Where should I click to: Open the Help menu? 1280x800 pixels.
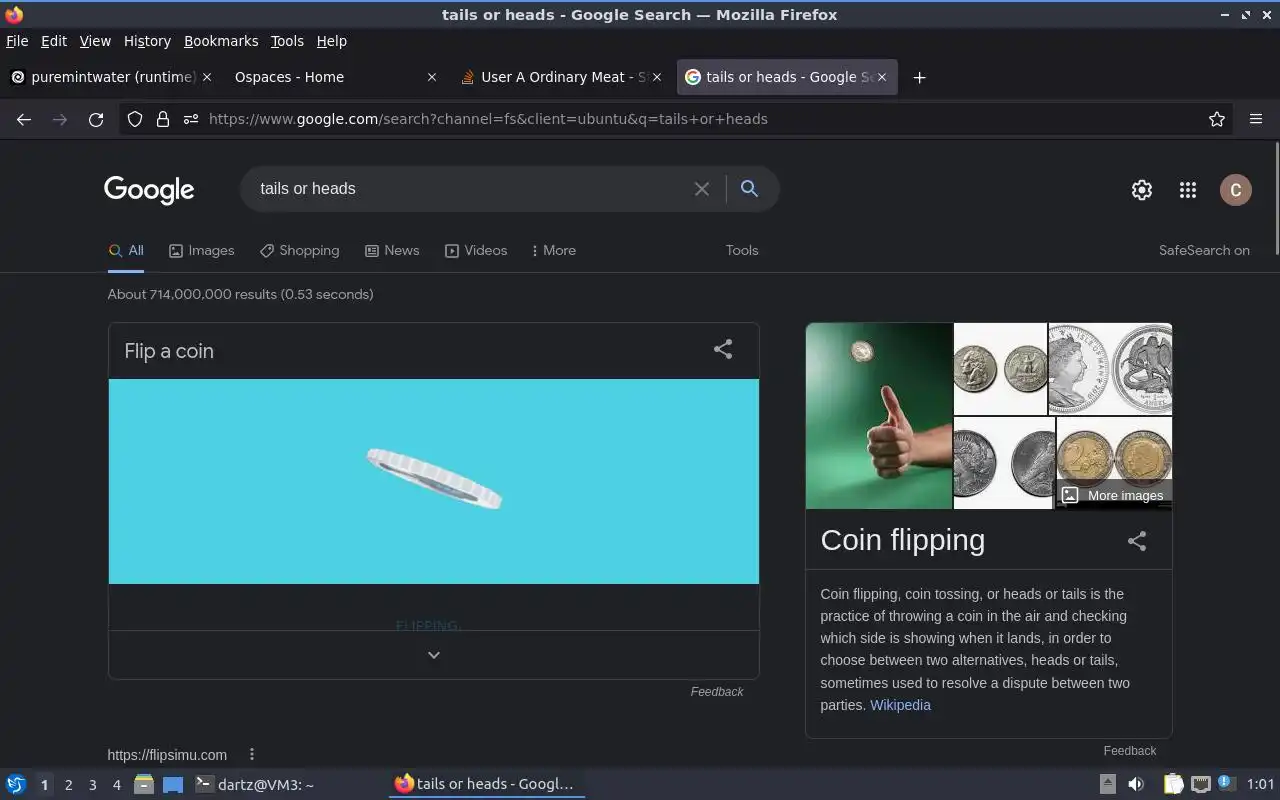click(x=332, y=41)
